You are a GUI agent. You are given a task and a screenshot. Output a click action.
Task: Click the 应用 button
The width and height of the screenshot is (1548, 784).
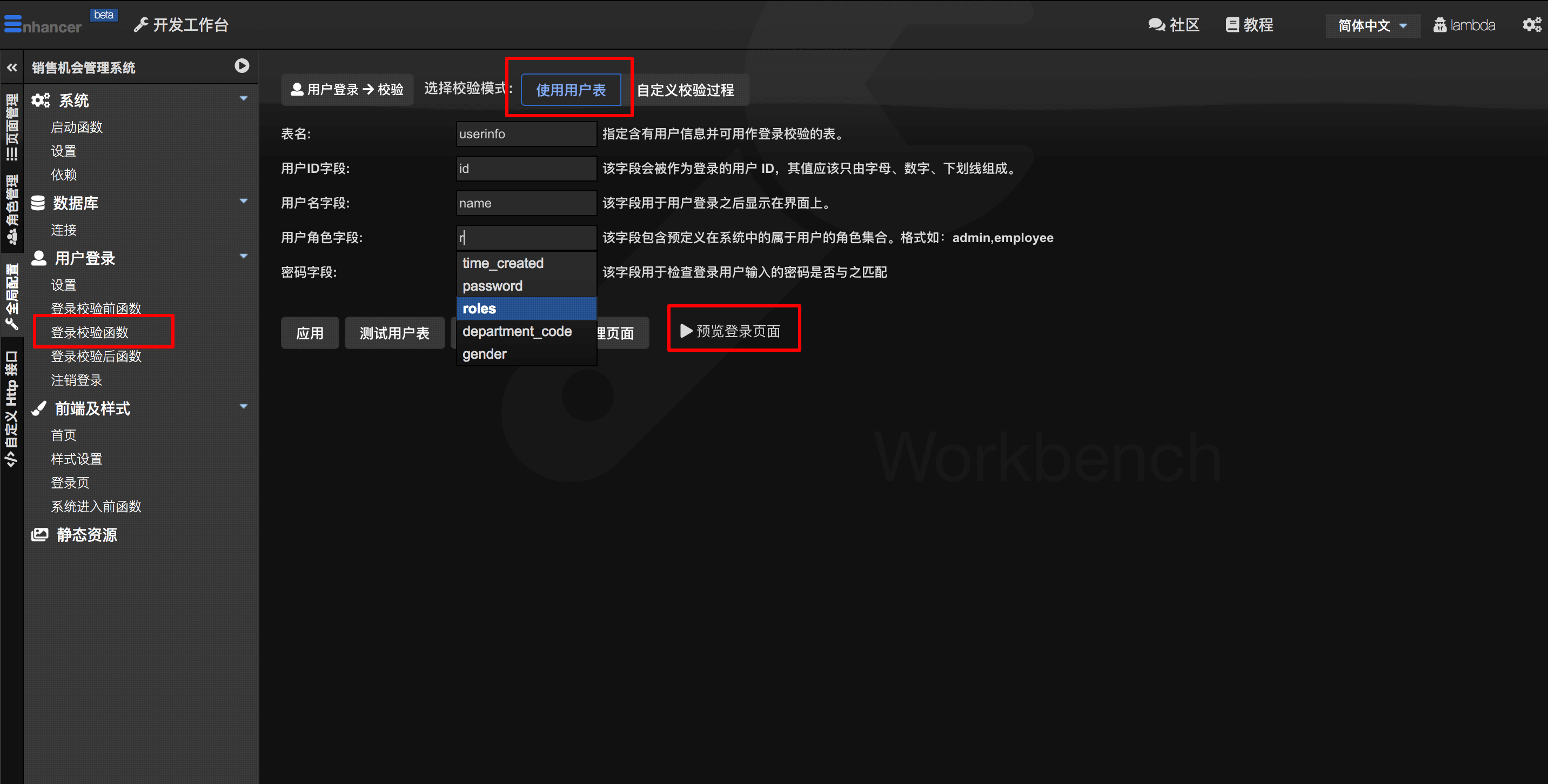[x=310, y=333]
